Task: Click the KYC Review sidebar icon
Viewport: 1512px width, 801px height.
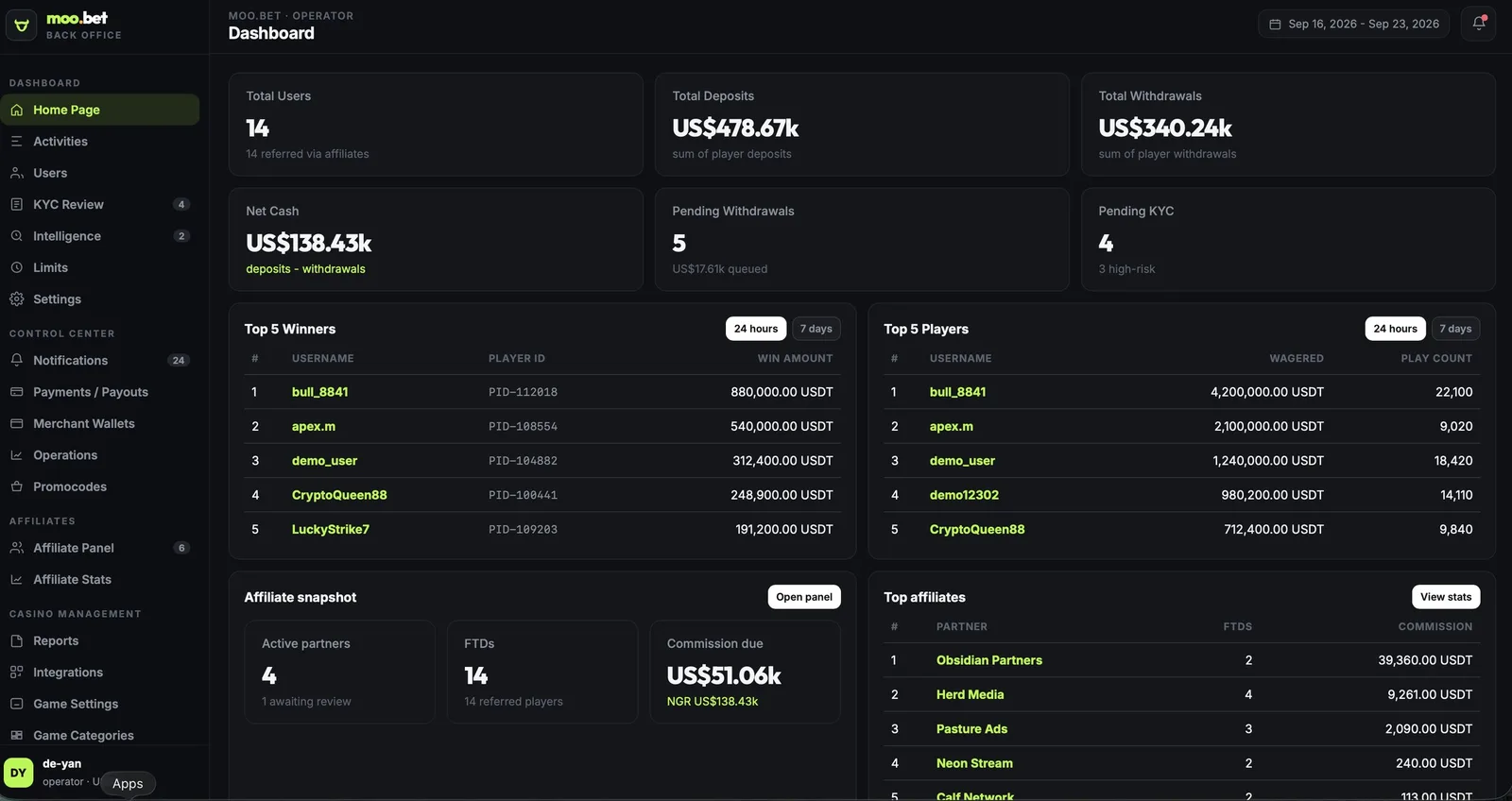Action: point(16,204)
